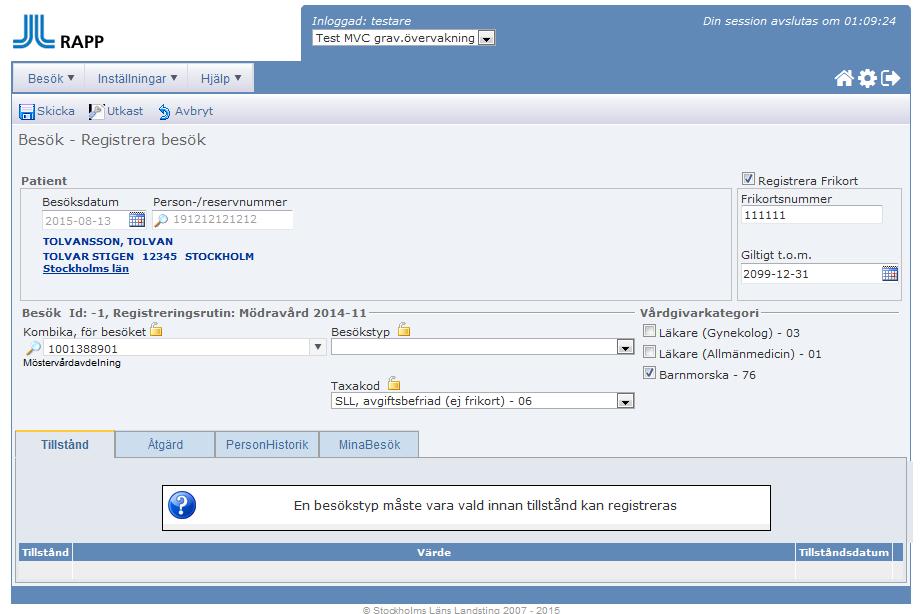921x614 pixels.
Task: Open the Besöksdatum calendar picker
Action: pos(137,220)
